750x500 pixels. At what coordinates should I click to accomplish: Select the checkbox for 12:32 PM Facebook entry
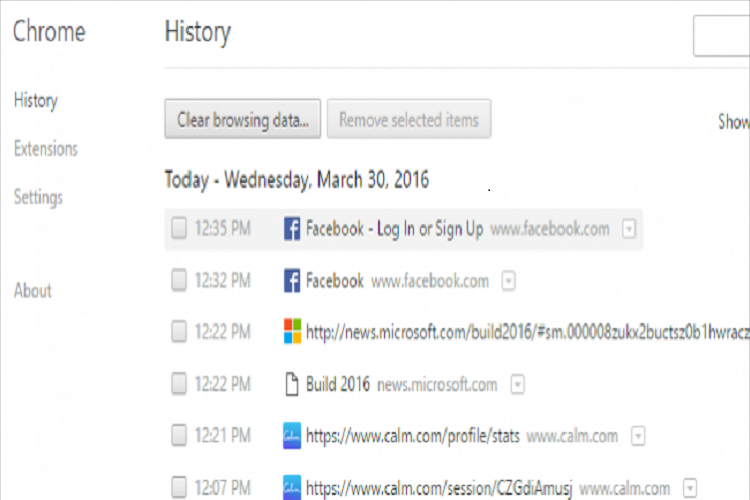(x=179, y=279)
